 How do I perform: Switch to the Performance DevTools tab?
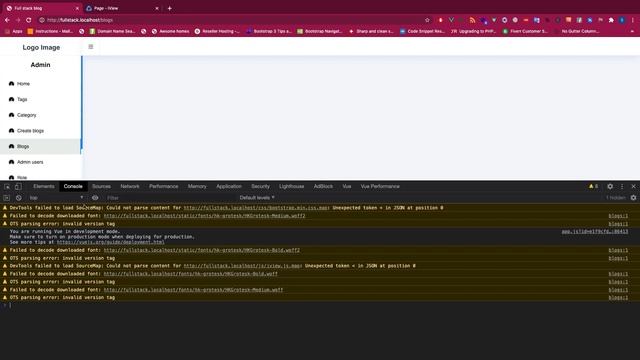164,186
